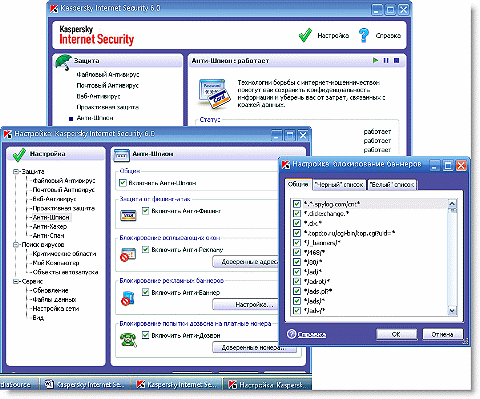Image resolution: width=480 pixels, height=399 pixels.
Task: Switch to Настройка Kaspersky taskbar button
Action: point(267,384)
